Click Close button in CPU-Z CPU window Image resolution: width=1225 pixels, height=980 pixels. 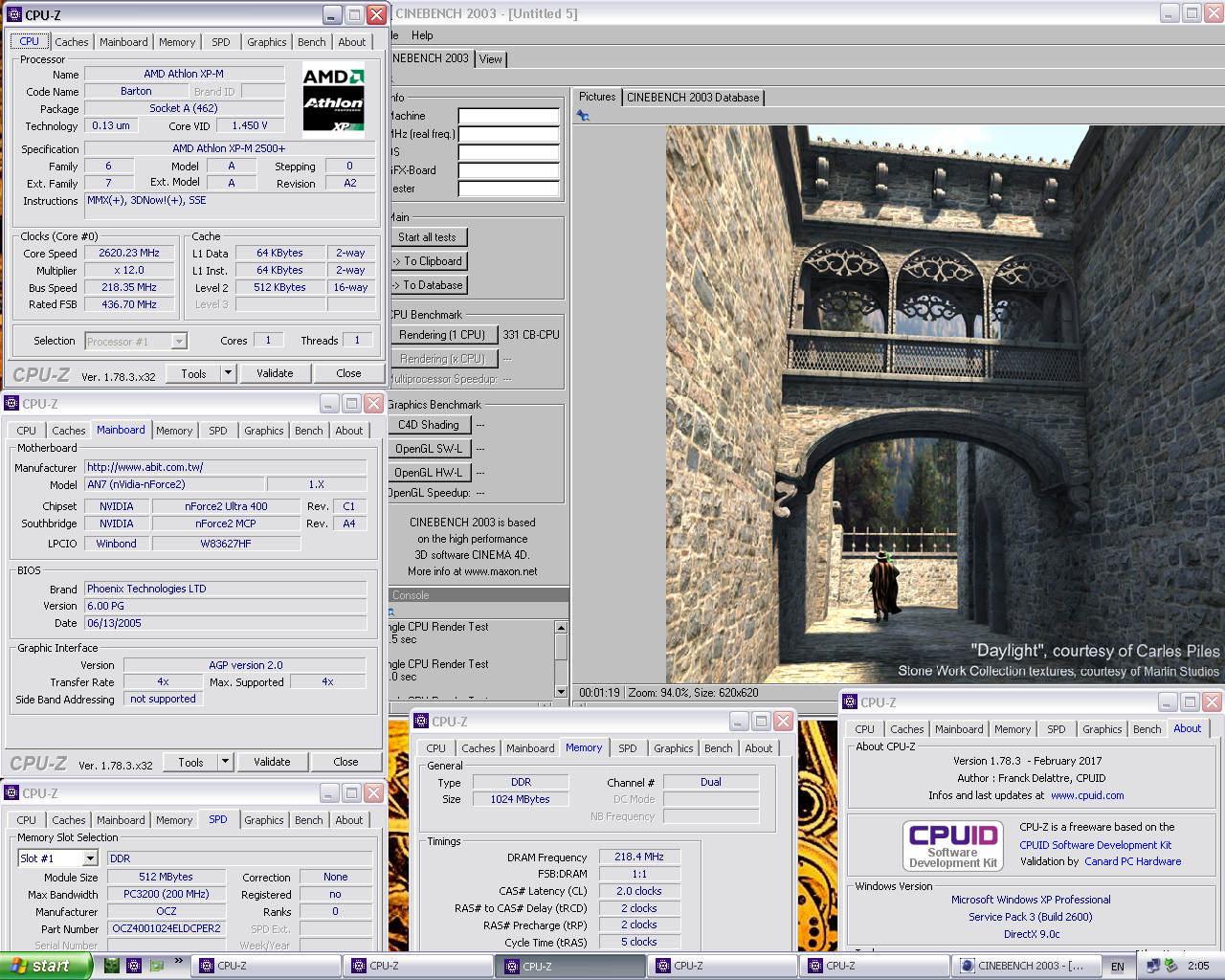[x=349, y=373]
